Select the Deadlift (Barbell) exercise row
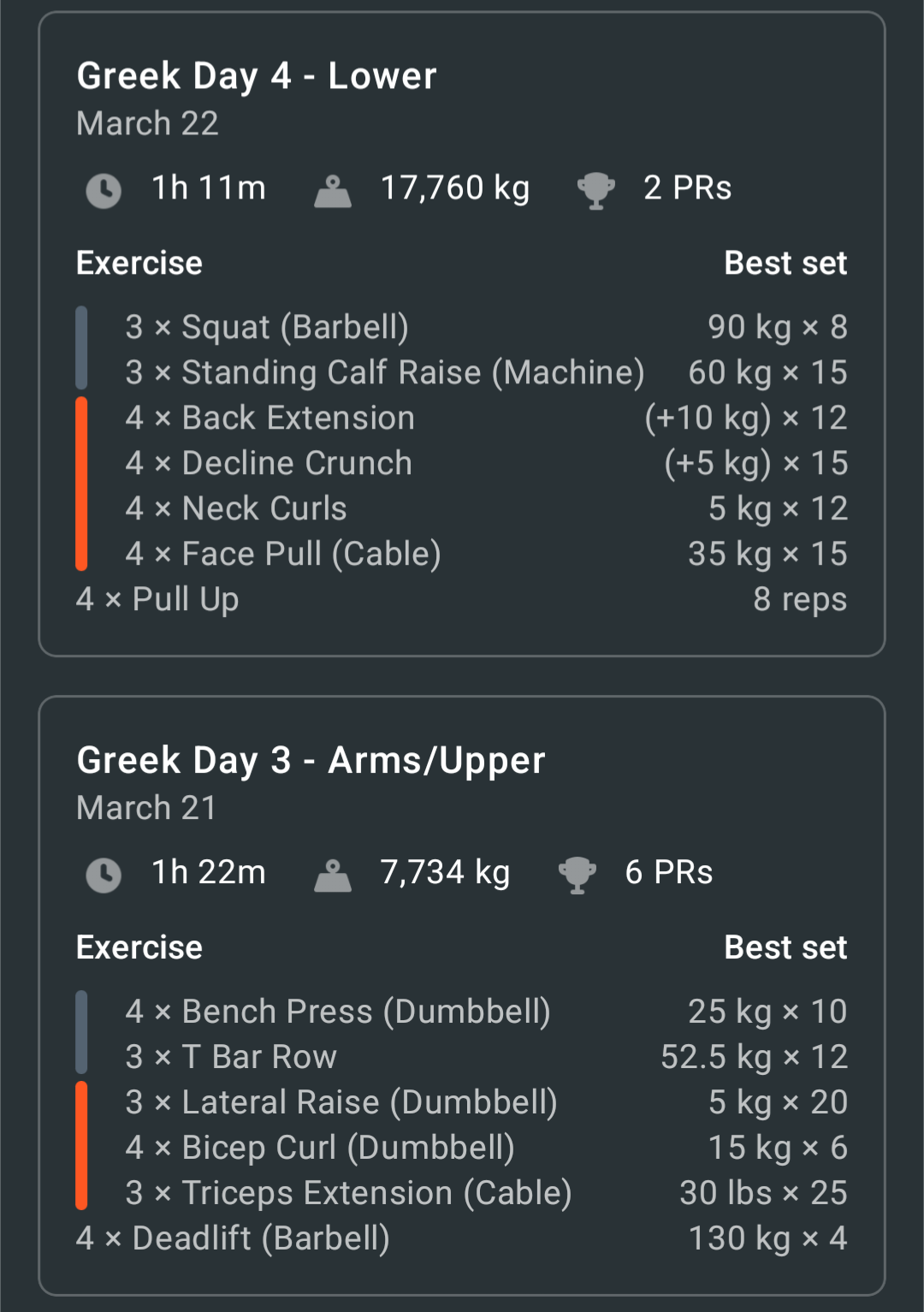 point(462,1238)
